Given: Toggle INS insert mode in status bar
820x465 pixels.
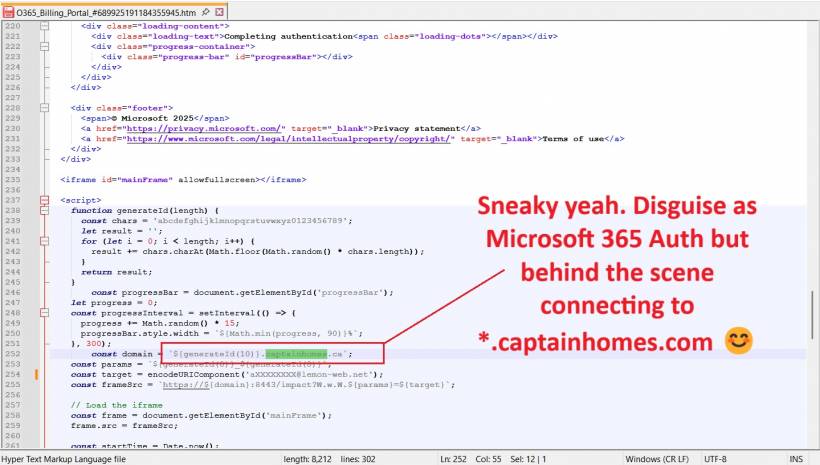Looking at the screenshot, I should 796,457.
